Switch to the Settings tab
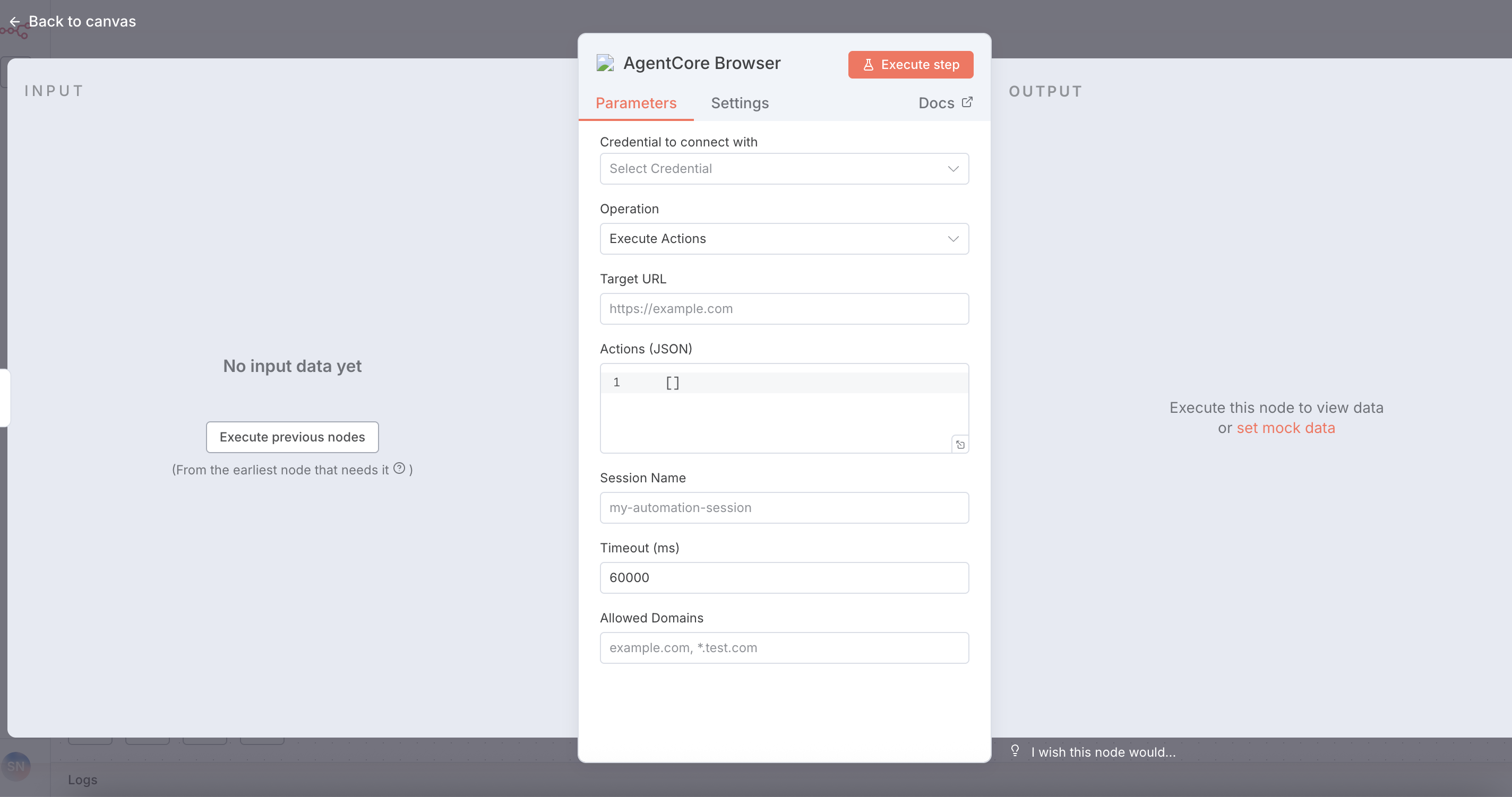Screen dimensions: 1512x797 [x=740, y=103]
